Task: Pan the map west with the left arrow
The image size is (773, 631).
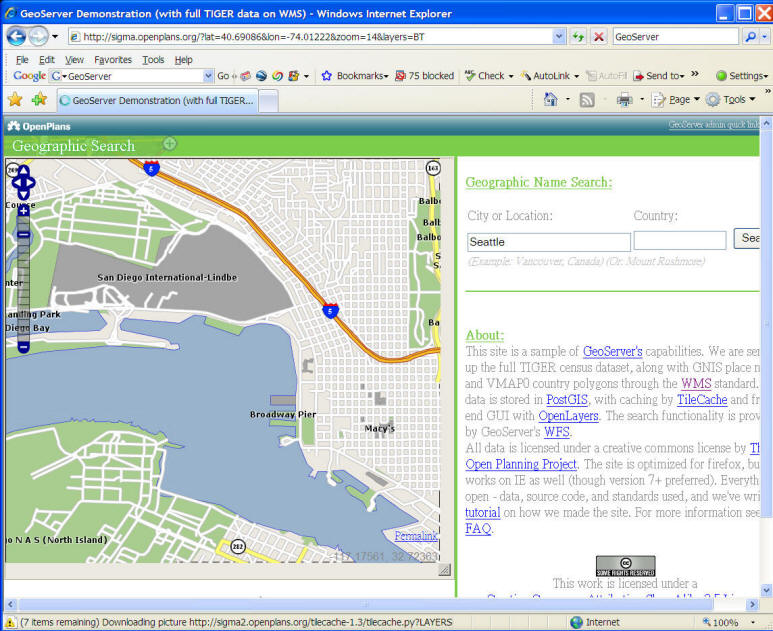Action: (x=16, y=182)
